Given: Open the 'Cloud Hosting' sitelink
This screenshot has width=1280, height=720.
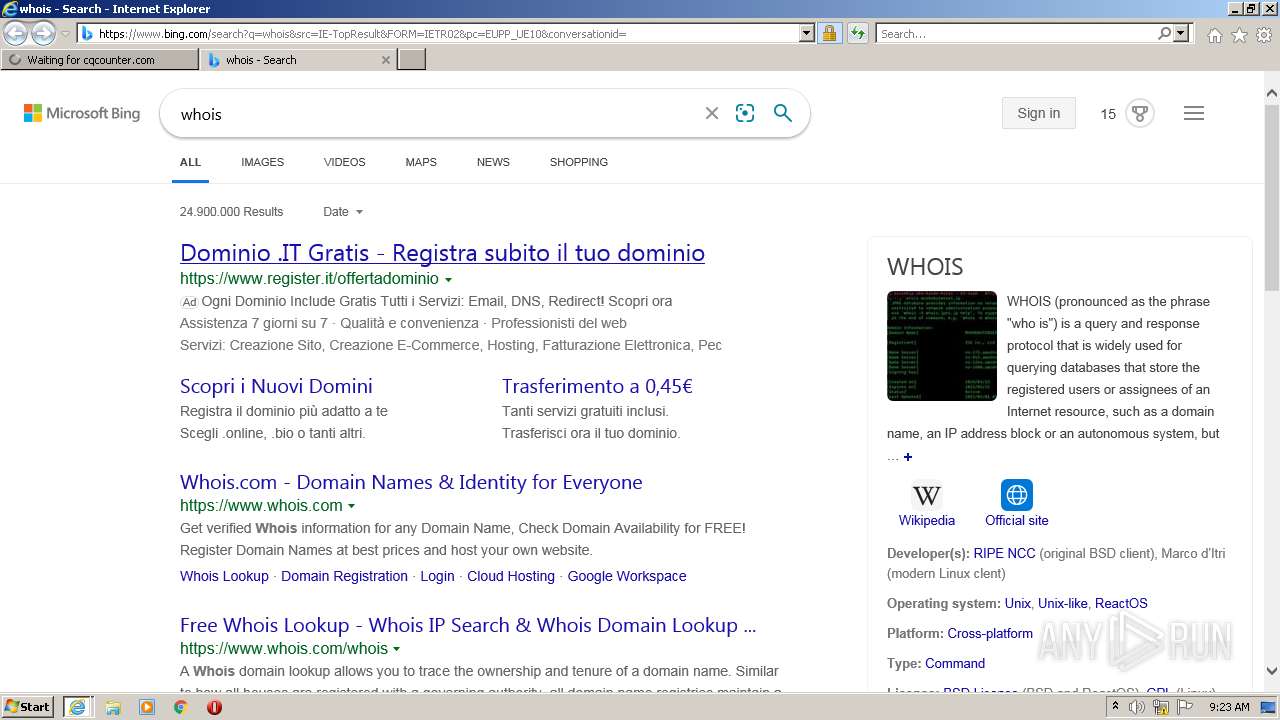Looking at the screenshot, I should 511,576.
